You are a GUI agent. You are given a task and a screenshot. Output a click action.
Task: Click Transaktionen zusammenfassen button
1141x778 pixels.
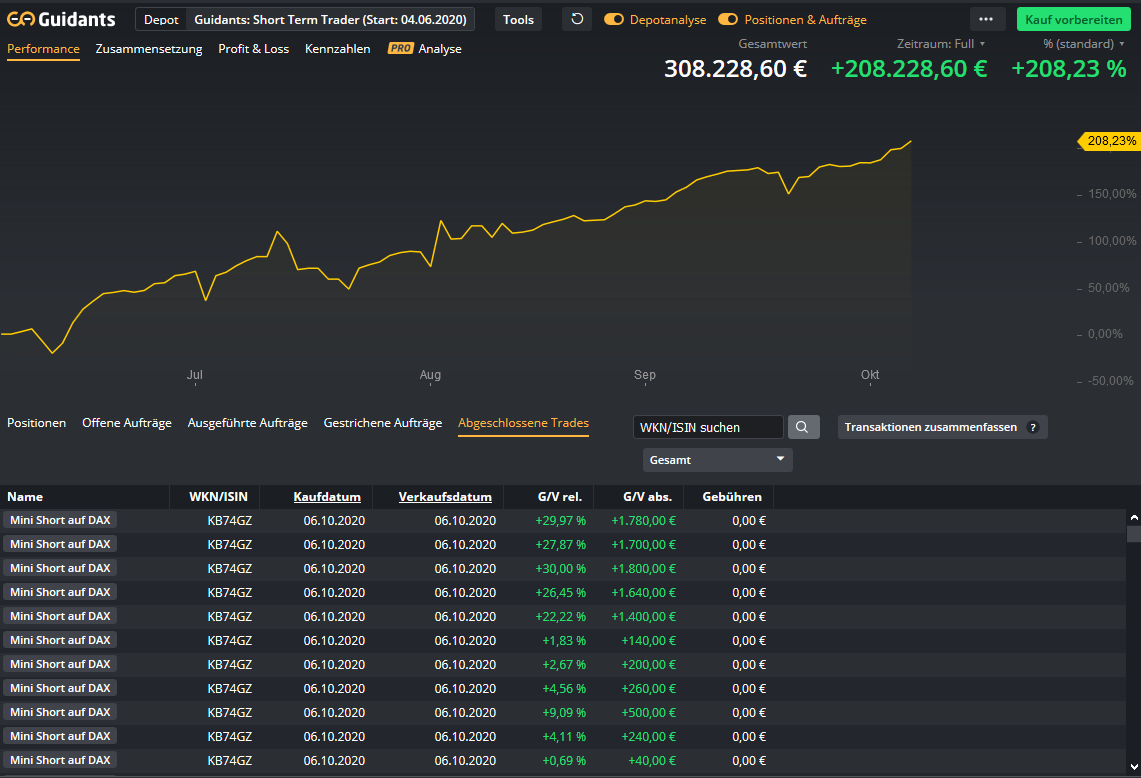pyautogui.click(x=942, y=427)
